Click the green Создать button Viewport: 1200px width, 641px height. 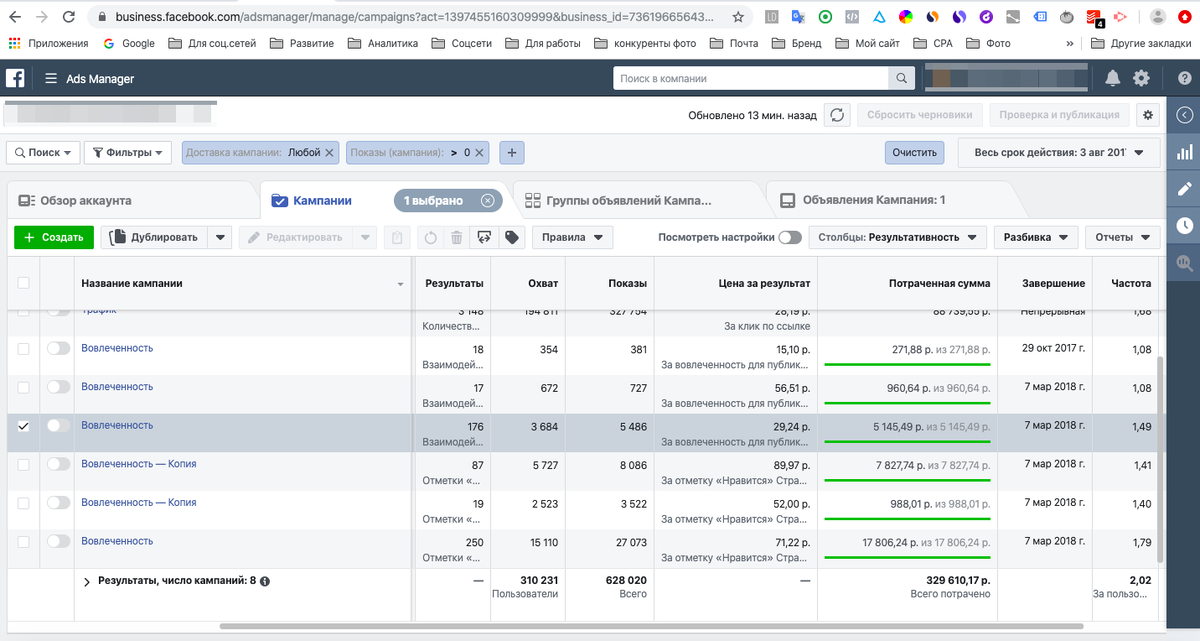(54, 237)
